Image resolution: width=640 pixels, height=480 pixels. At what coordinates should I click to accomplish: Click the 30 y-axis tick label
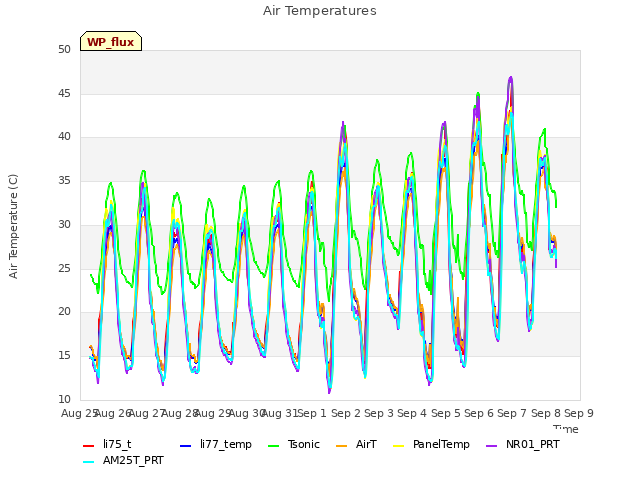pos(64,224)
